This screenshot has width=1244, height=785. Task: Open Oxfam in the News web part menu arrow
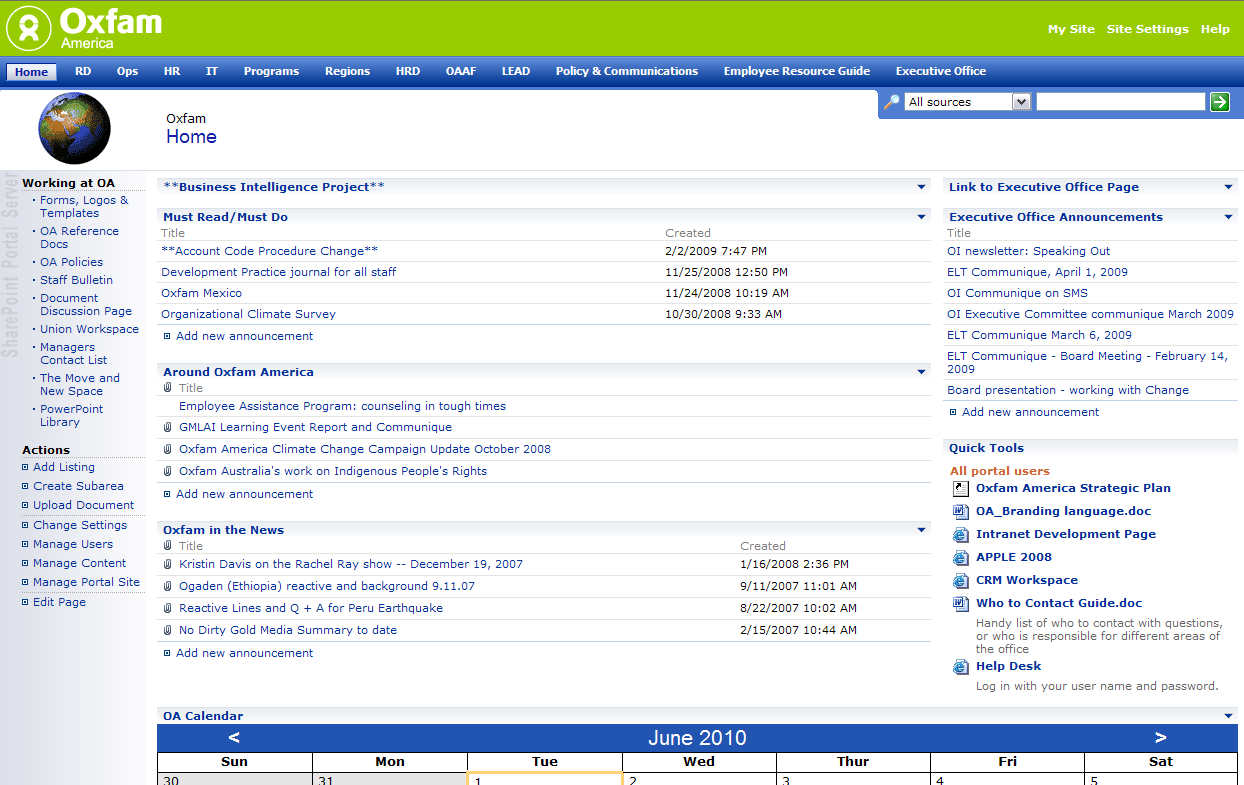point(922,530)
